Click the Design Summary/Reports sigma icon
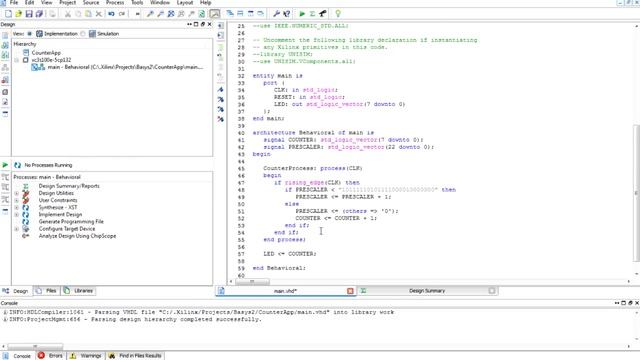This screenshot has width=640, height=360. click(26, 186)
